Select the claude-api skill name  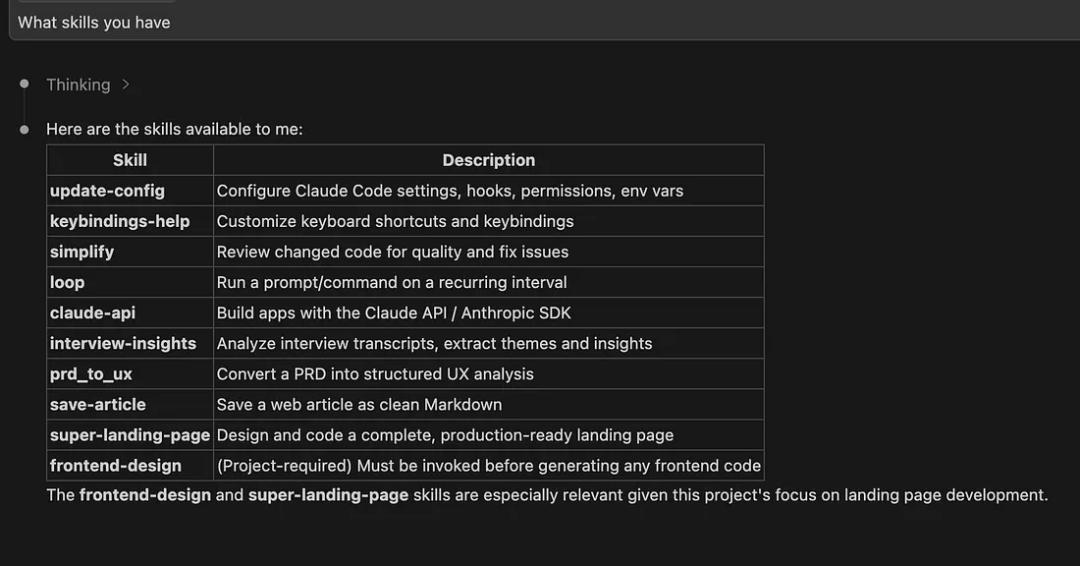pos(93,313)
